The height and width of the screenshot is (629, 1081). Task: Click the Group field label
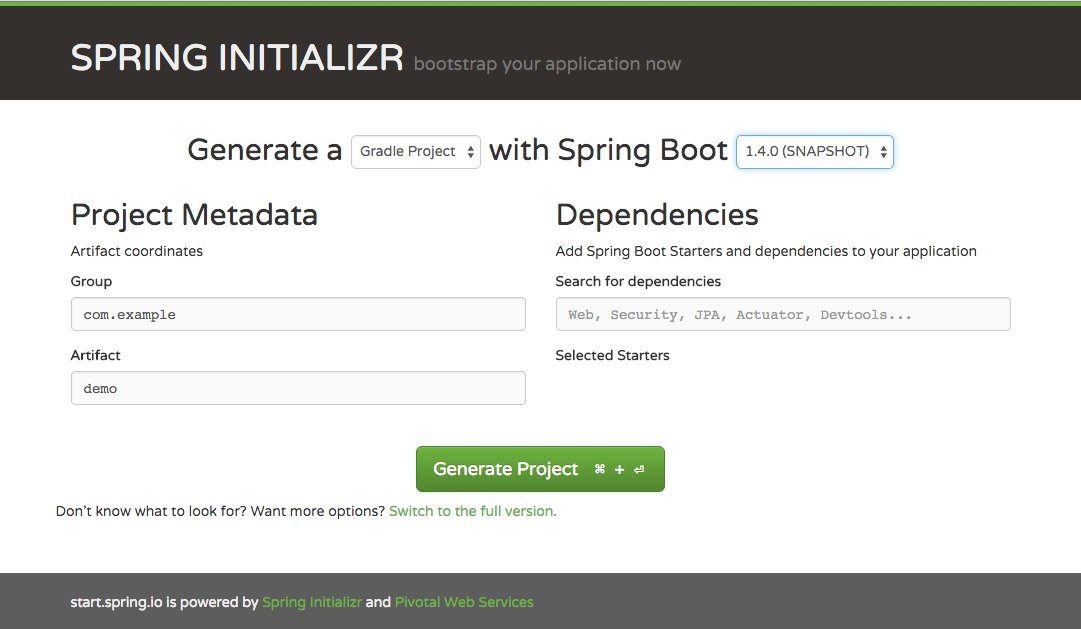pos(91,281)
